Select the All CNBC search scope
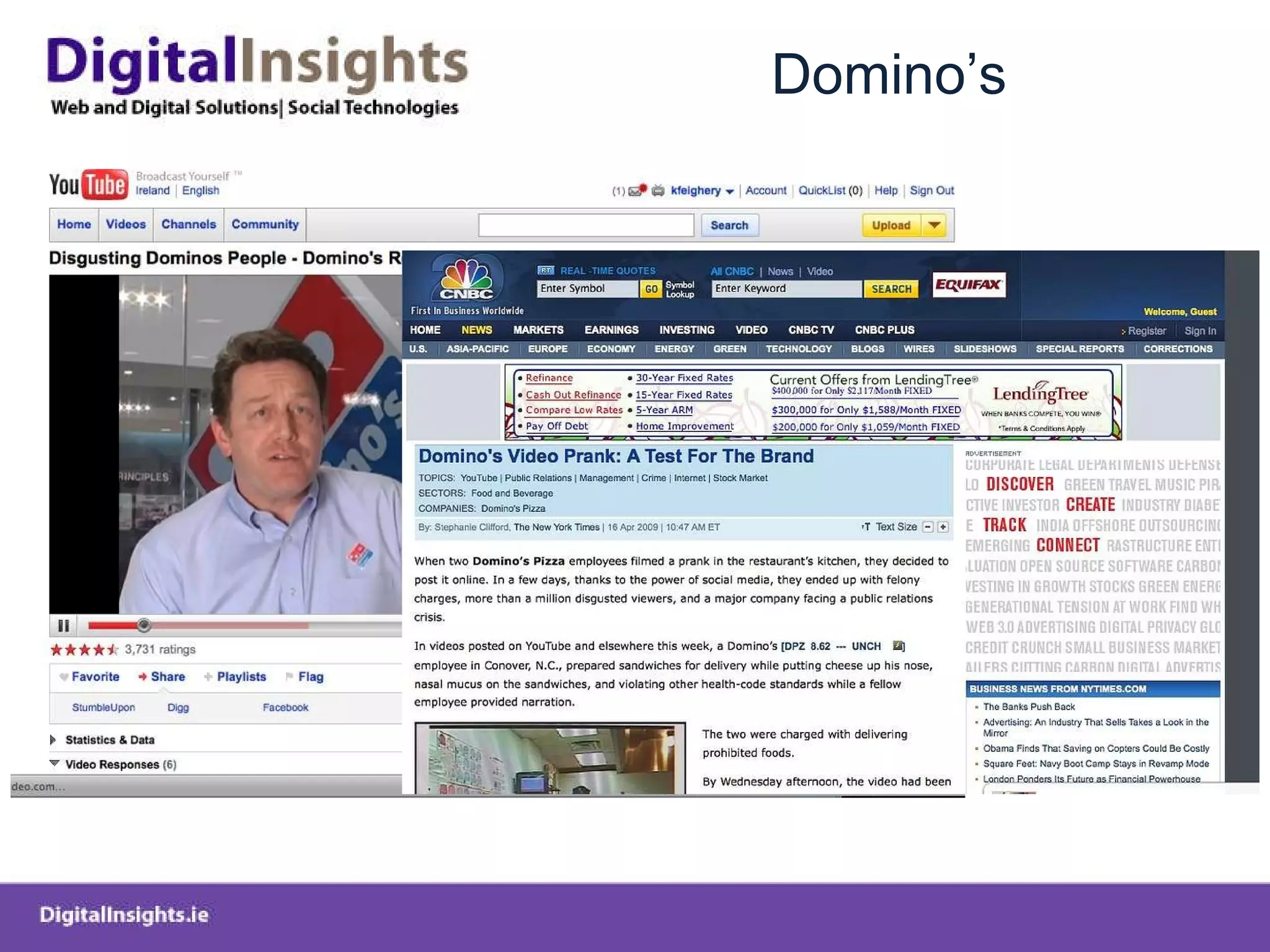This screenshot has height=952, width=1270. (x=732, y=271)
